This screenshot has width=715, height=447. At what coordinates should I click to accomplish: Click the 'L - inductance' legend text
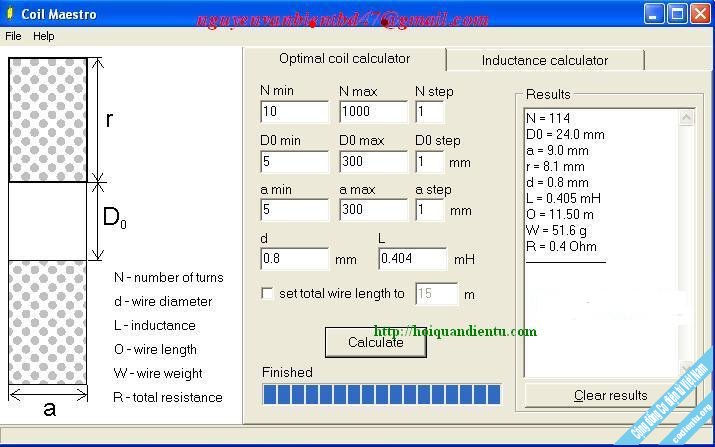(155, 326)
